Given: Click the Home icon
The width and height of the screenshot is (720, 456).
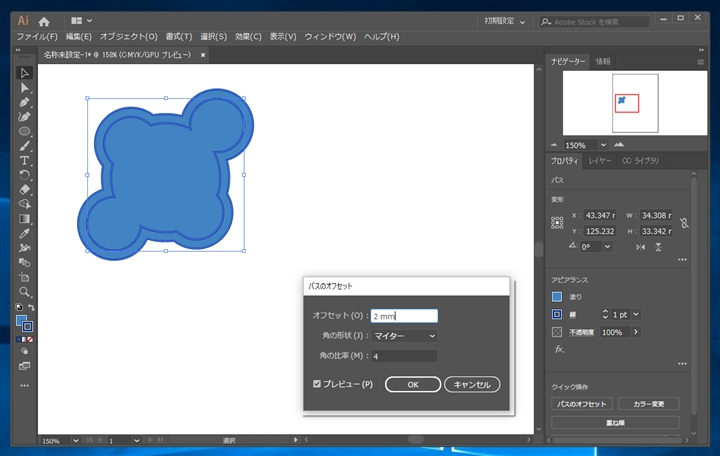Looking at the screenshot, I should (44, 22).
